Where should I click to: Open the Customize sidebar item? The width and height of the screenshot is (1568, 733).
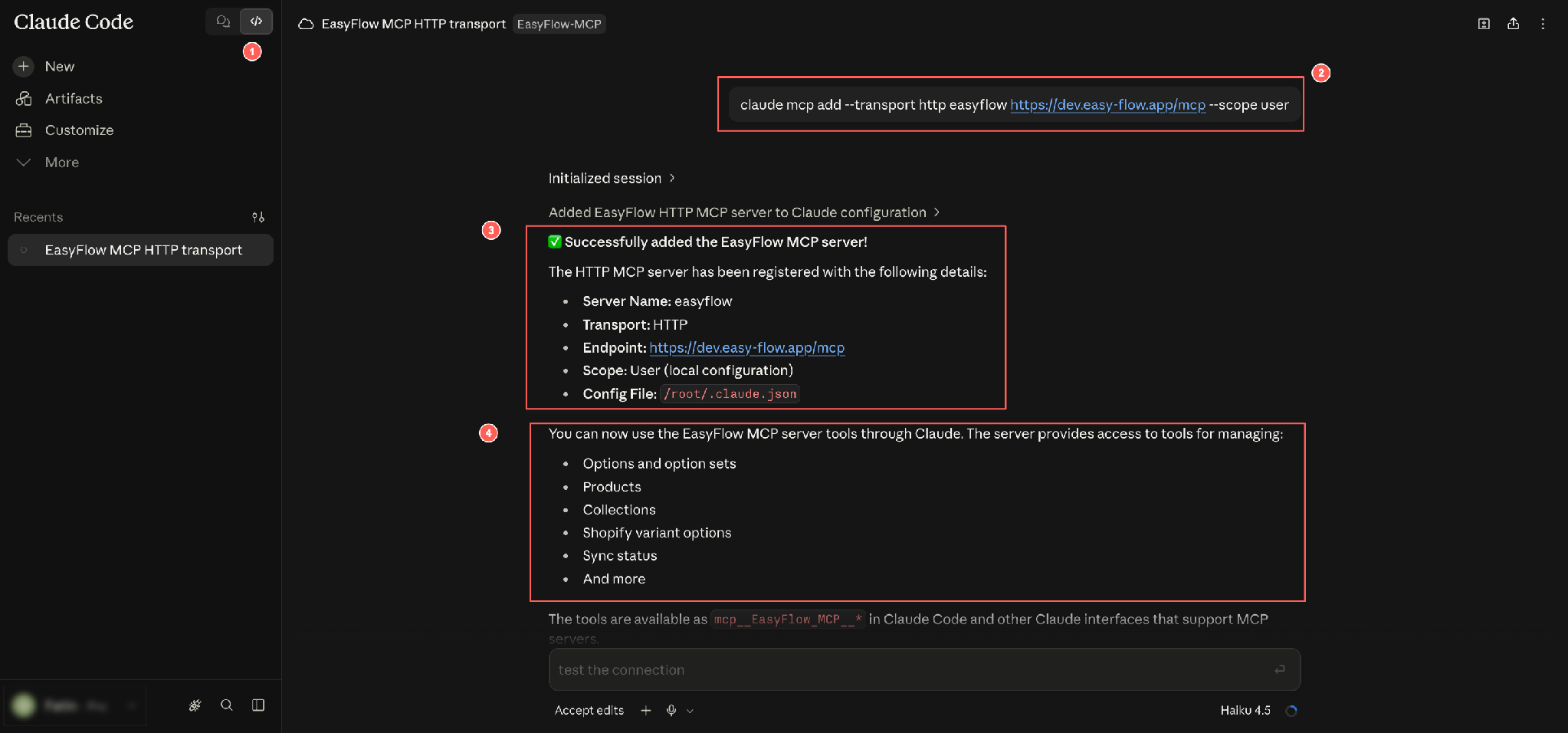(x=79, y=130)
